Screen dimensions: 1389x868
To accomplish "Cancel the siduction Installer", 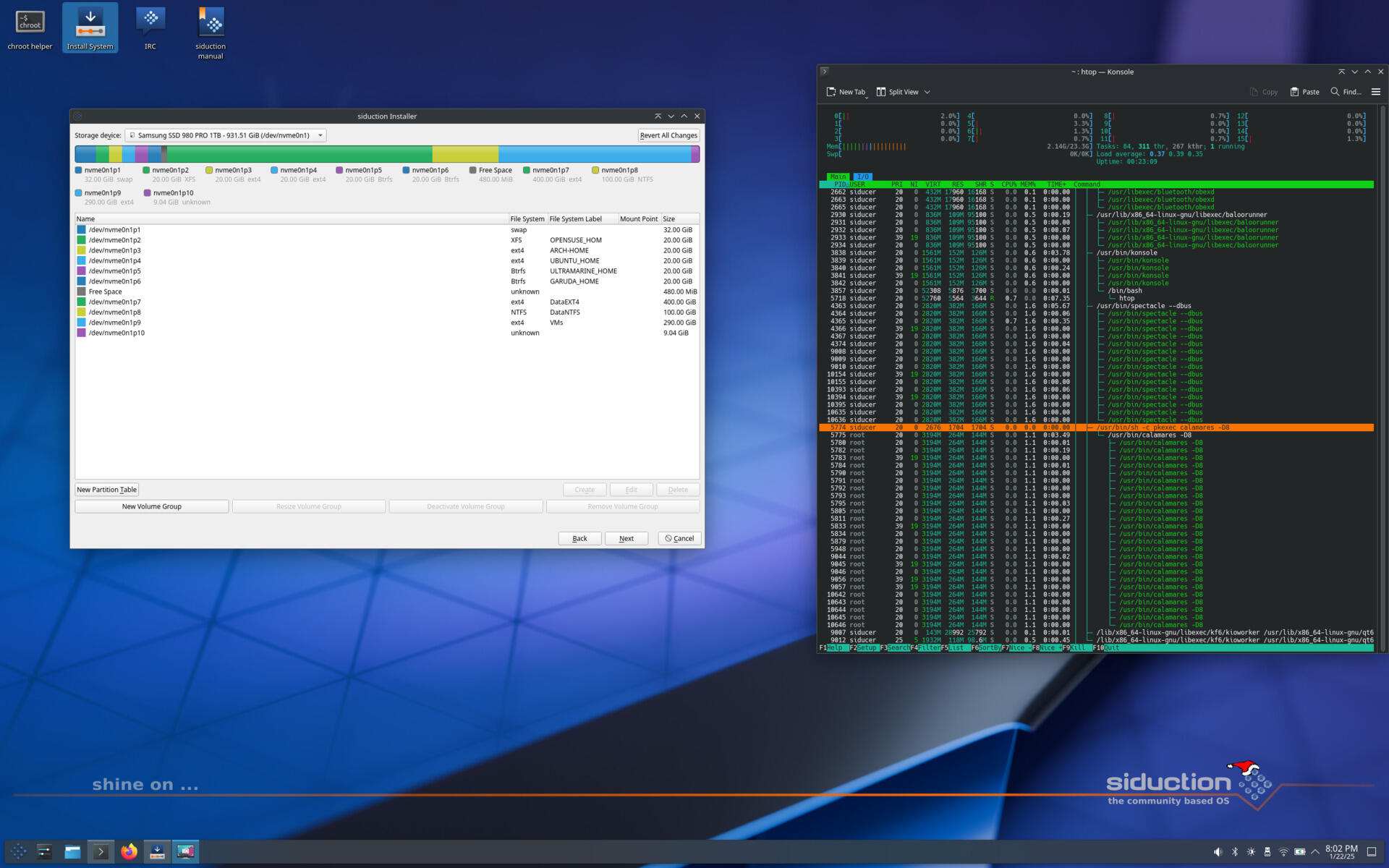I will pos(679,538).
